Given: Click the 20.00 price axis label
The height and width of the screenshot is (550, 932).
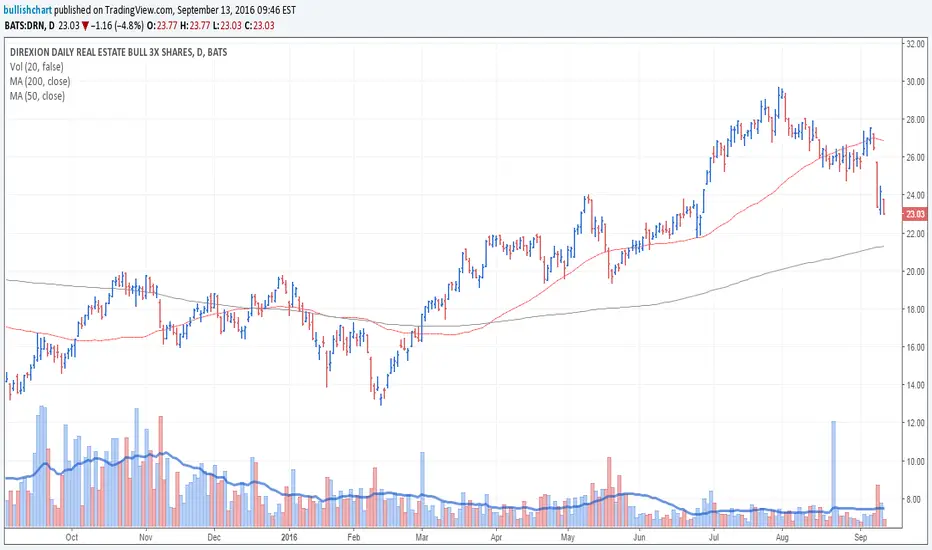Looking at the screenshot, I should [915, 272].
